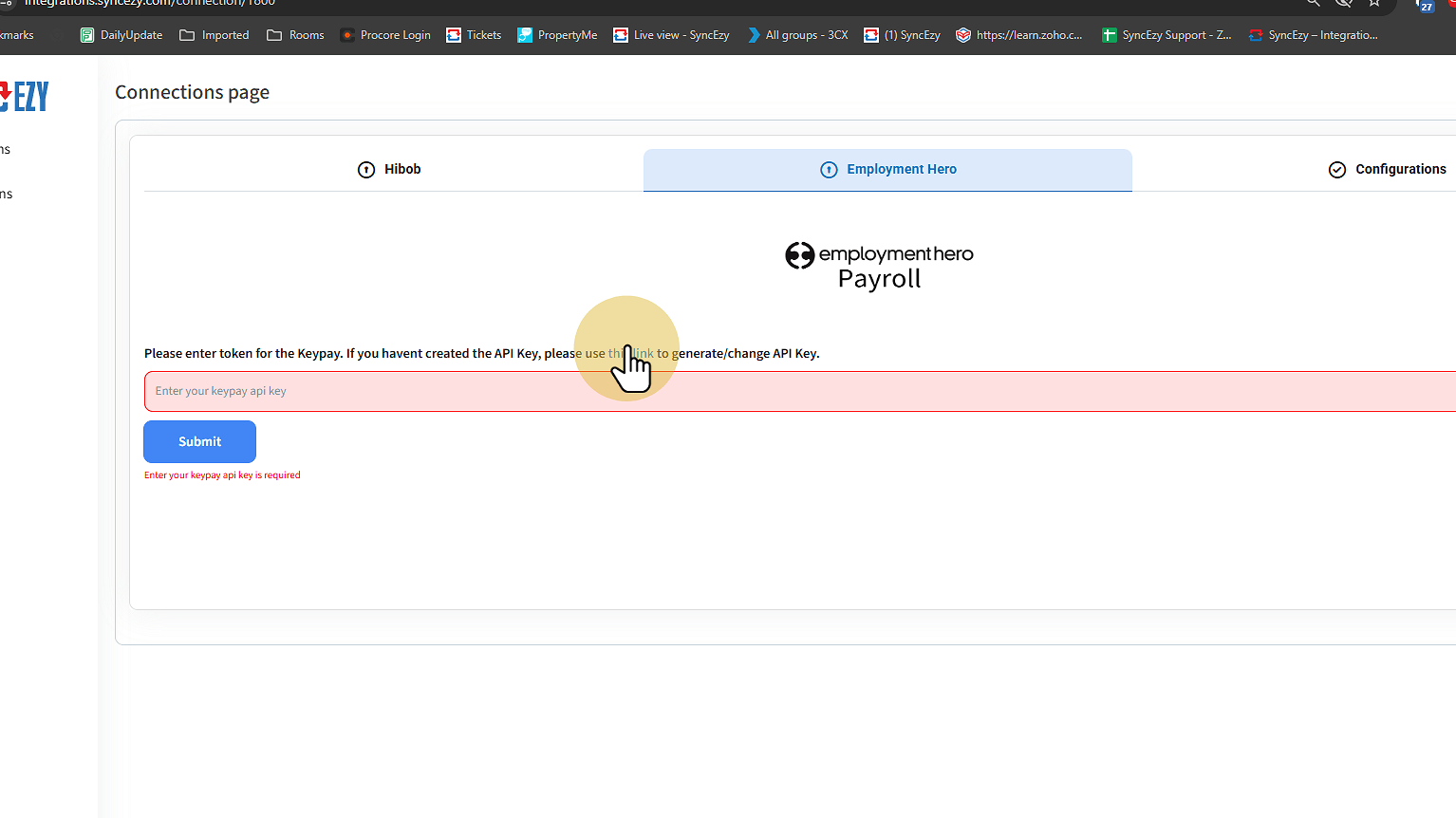Click the blue Submit button
The height and width of the screenshot is (818, 1456).
pyautogui.click(x=199, y=441)
